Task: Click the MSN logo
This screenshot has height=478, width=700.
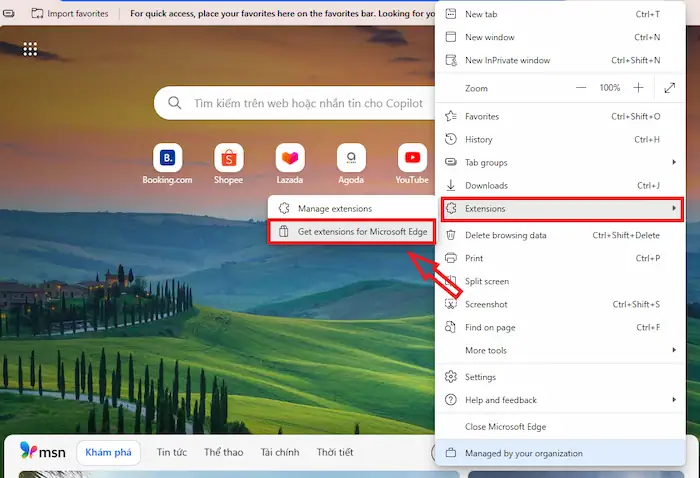Action: [x=43, y=452]
